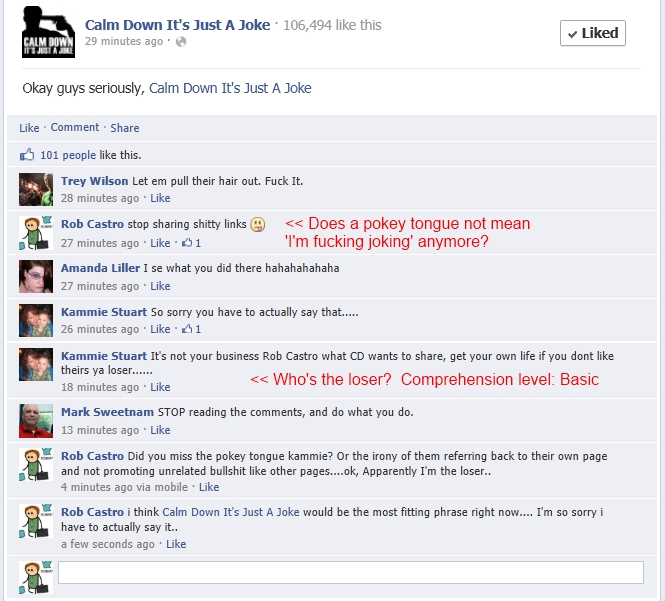Click the thumbs-up count on Rob Castro's first comment
Screen dimensions: 665x601
[x=191, y=243]
